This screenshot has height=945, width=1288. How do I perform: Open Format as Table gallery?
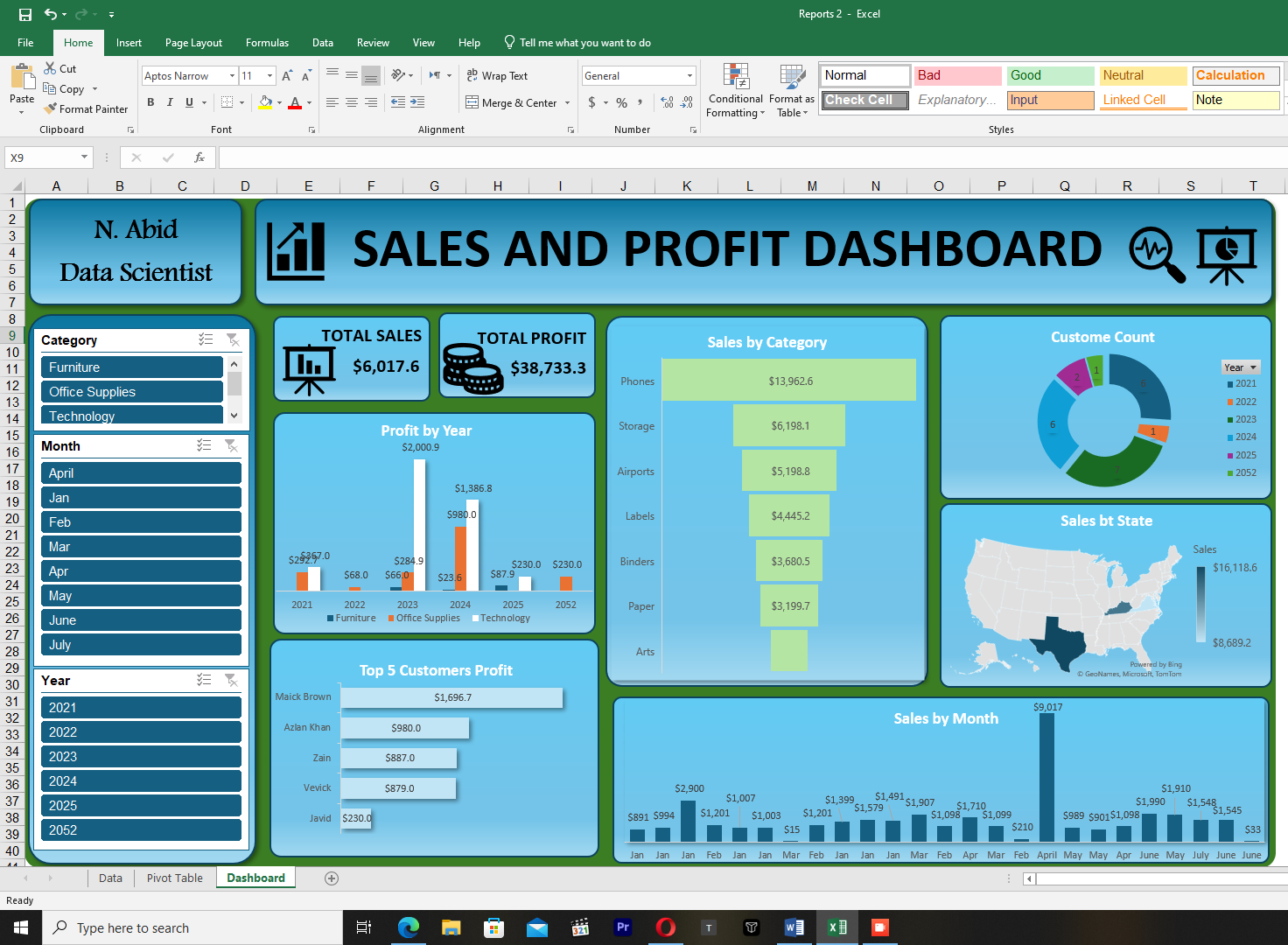792,91
